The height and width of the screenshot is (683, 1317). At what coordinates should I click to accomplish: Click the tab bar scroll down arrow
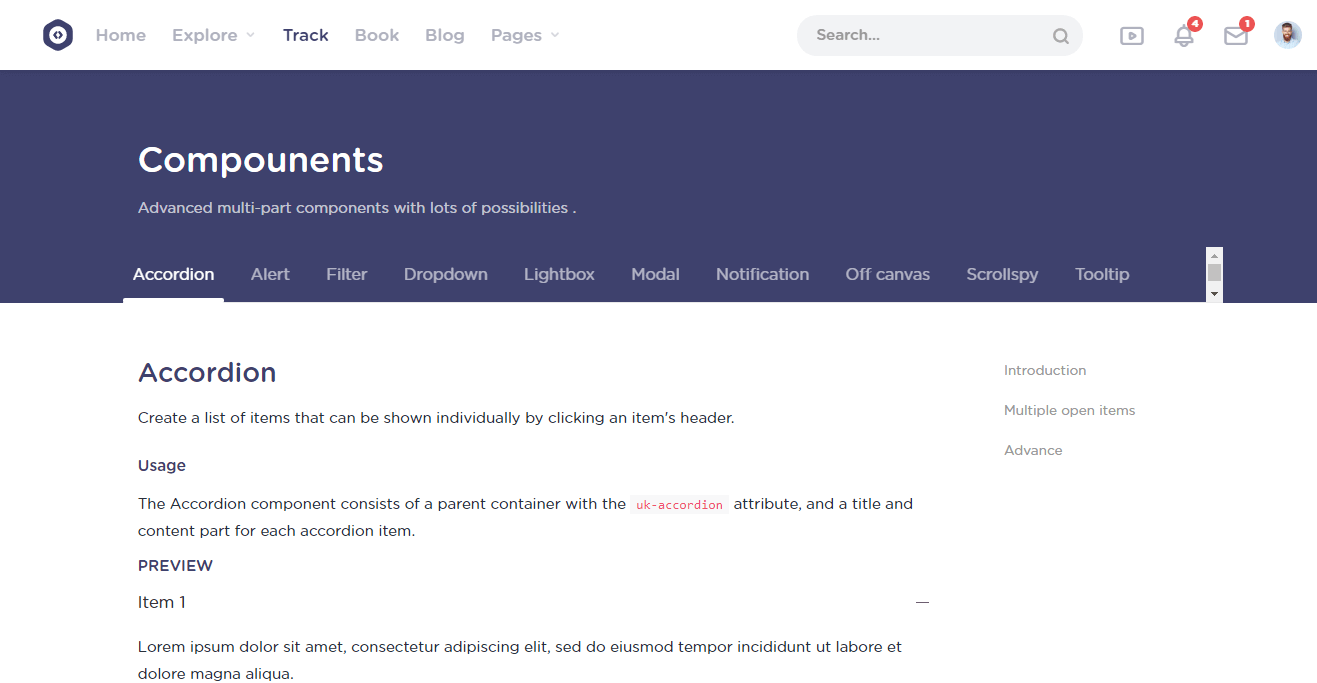click(1215, 294)
